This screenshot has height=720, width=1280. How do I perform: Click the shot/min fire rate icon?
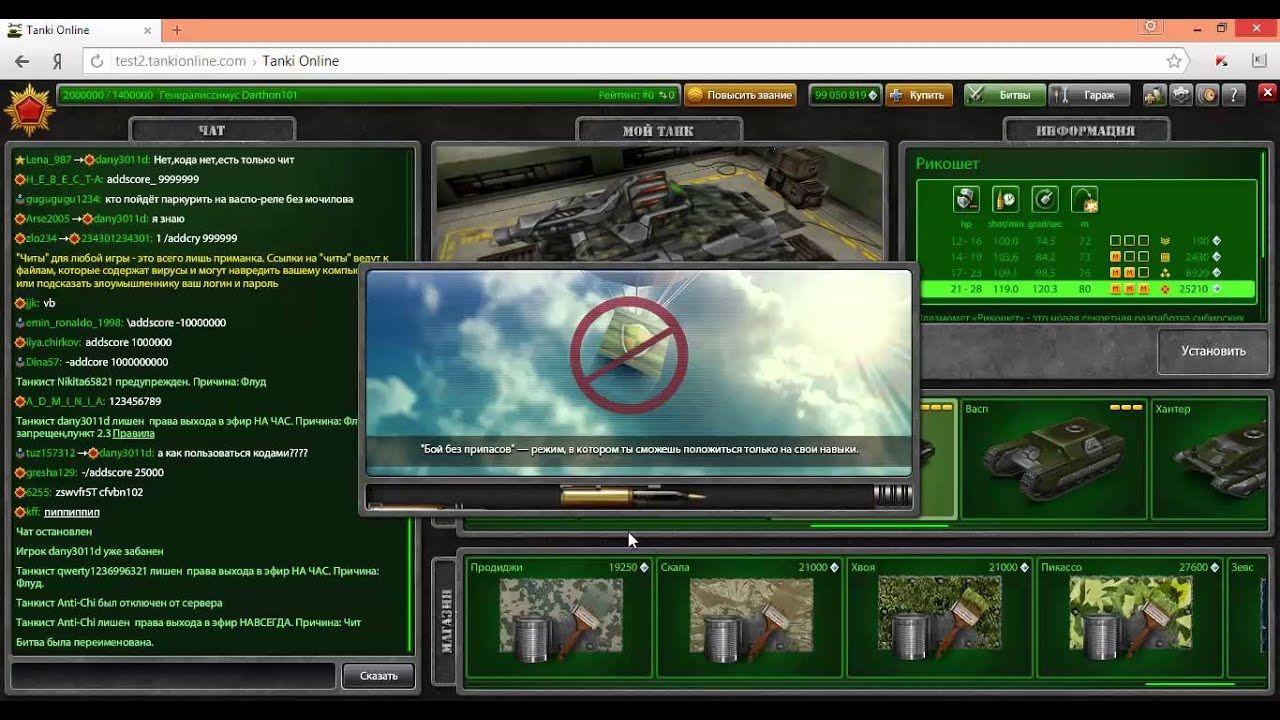(1005, 199)
